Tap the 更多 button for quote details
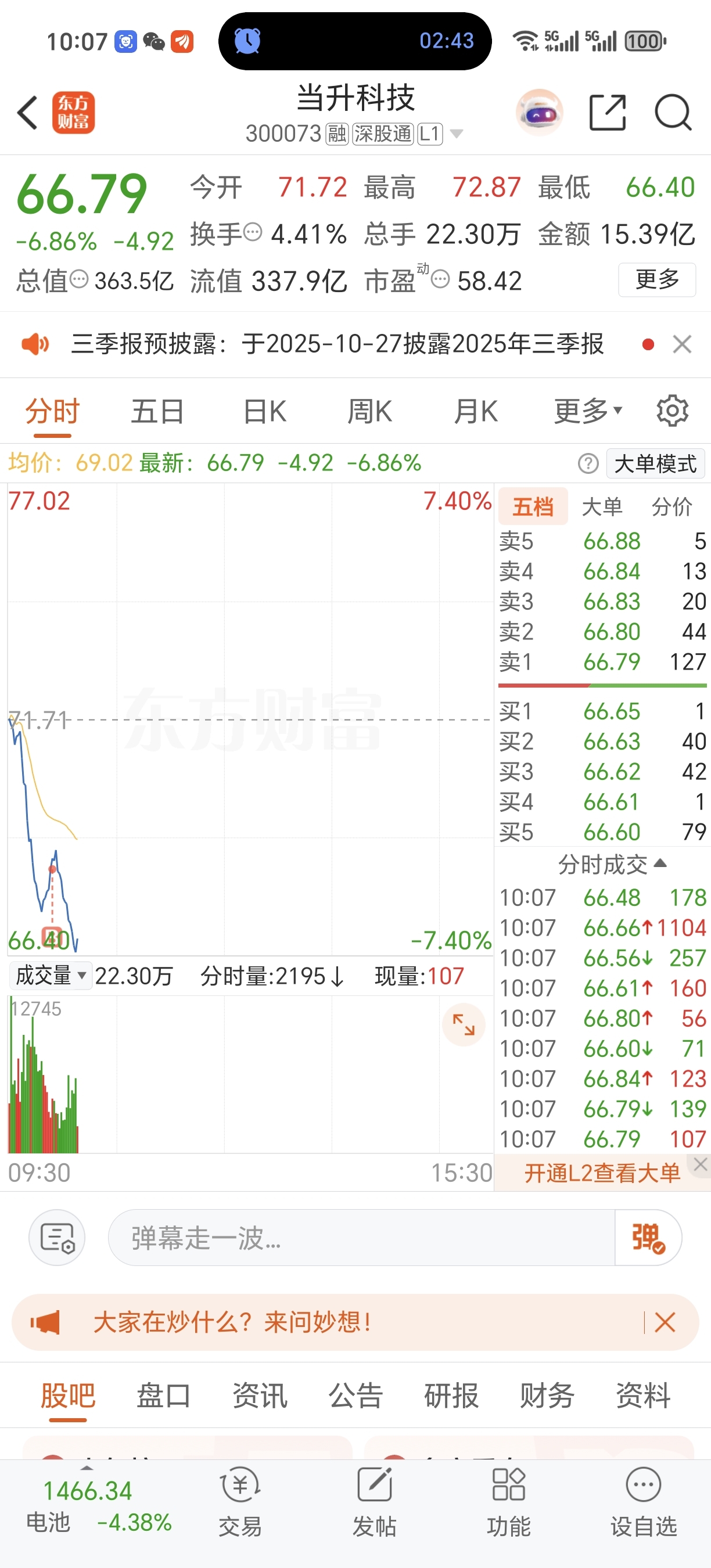The width and height of the screenshot is (711, 1568). (657, 279)
